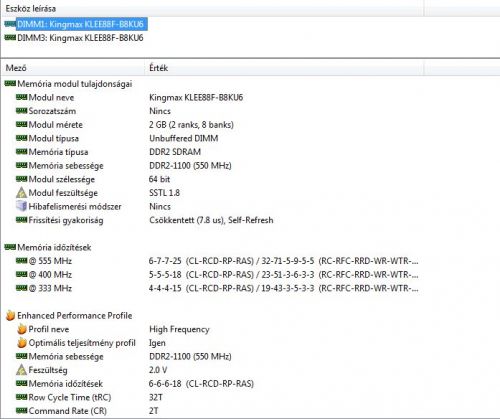Select value 2.0 V
The image size is (500, 419).
click(x=158, y=370)
